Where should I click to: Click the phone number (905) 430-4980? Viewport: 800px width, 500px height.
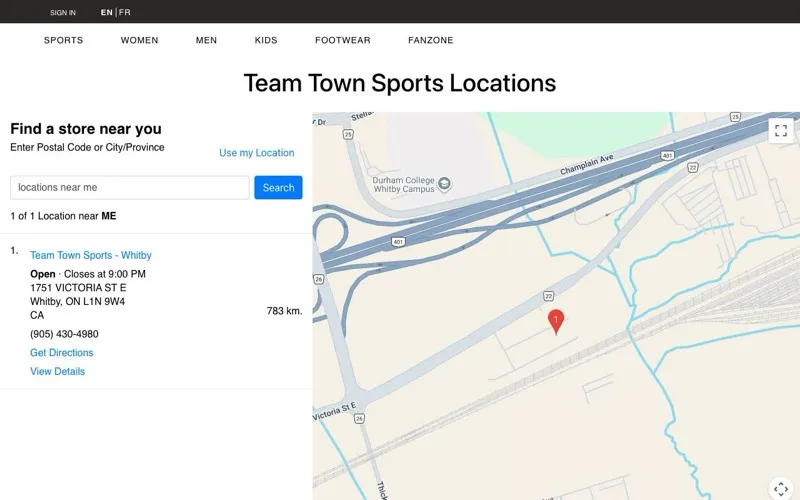64,334
